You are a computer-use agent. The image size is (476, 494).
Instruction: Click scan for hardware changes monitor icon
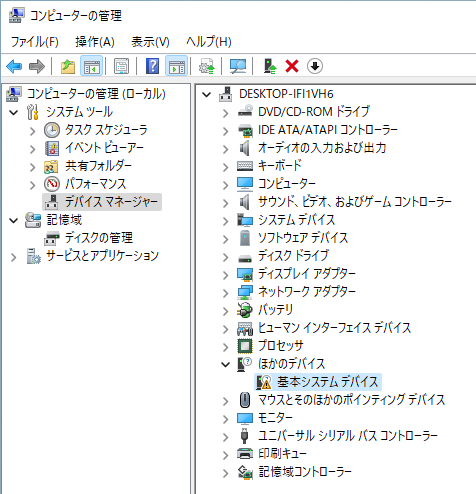tap(238, 66)
